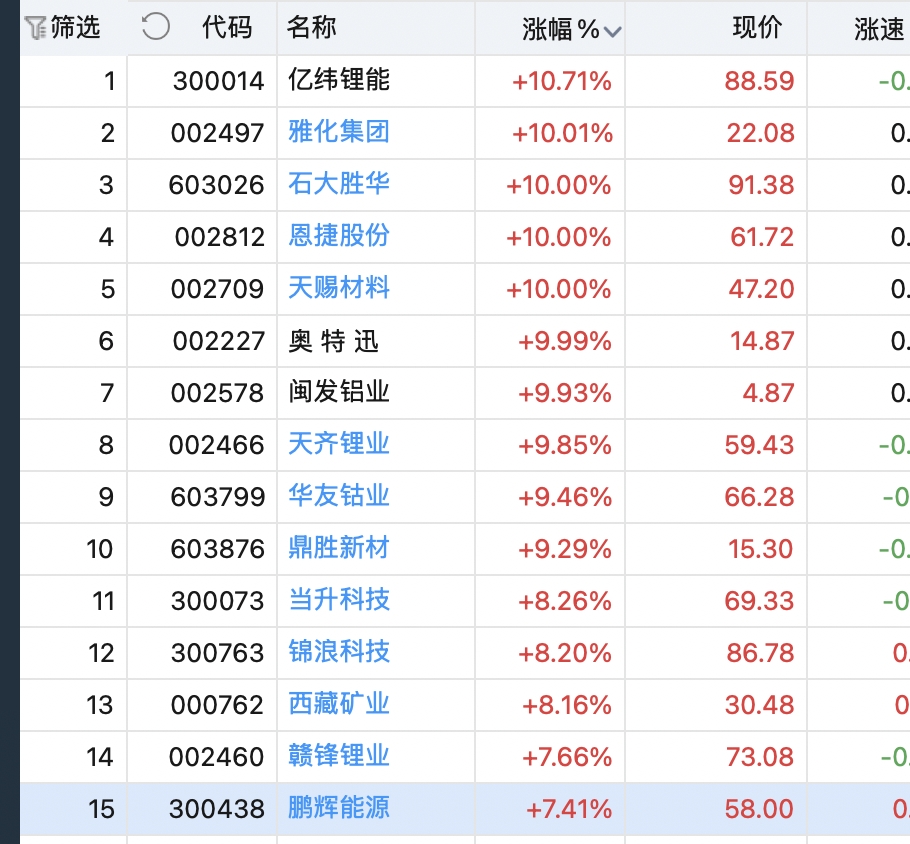Click price 91.38
Screen dimensions: 910x844
761,186
